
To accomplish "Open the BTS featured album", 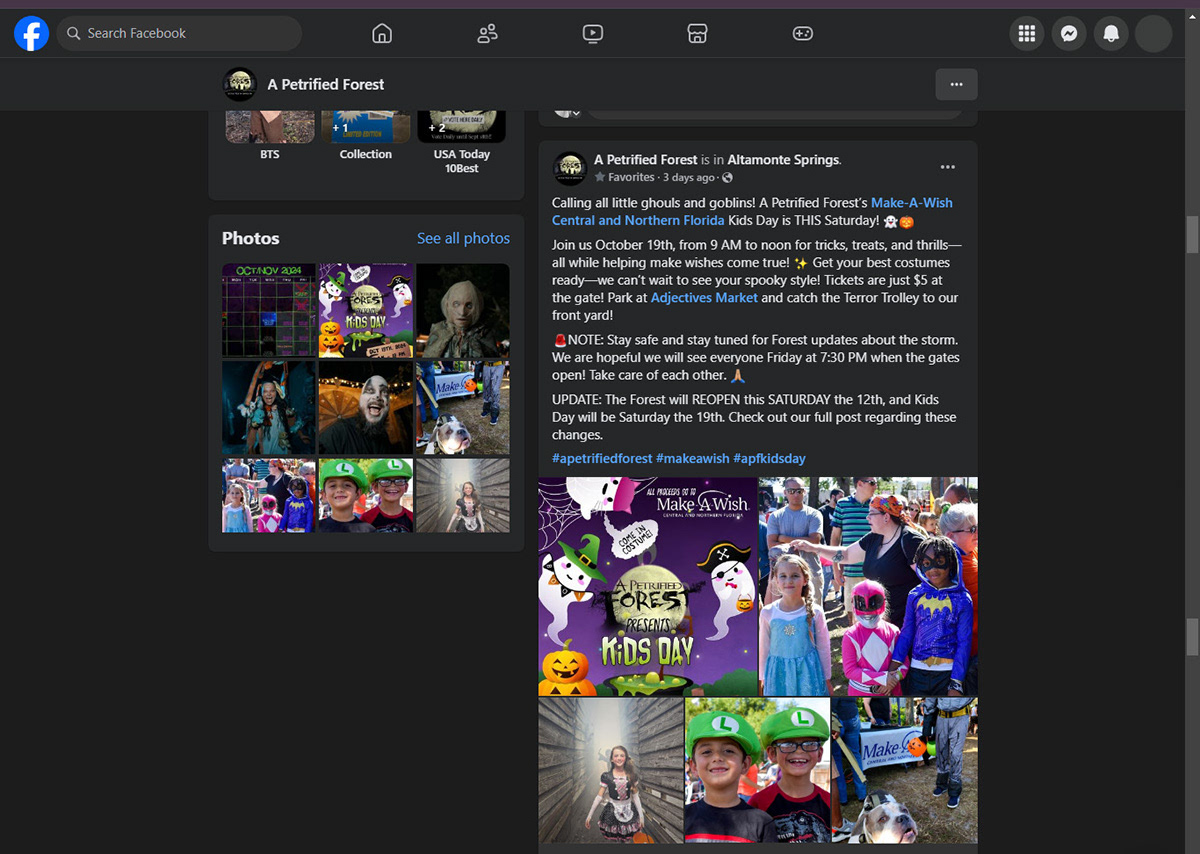I will click(269, 134).
